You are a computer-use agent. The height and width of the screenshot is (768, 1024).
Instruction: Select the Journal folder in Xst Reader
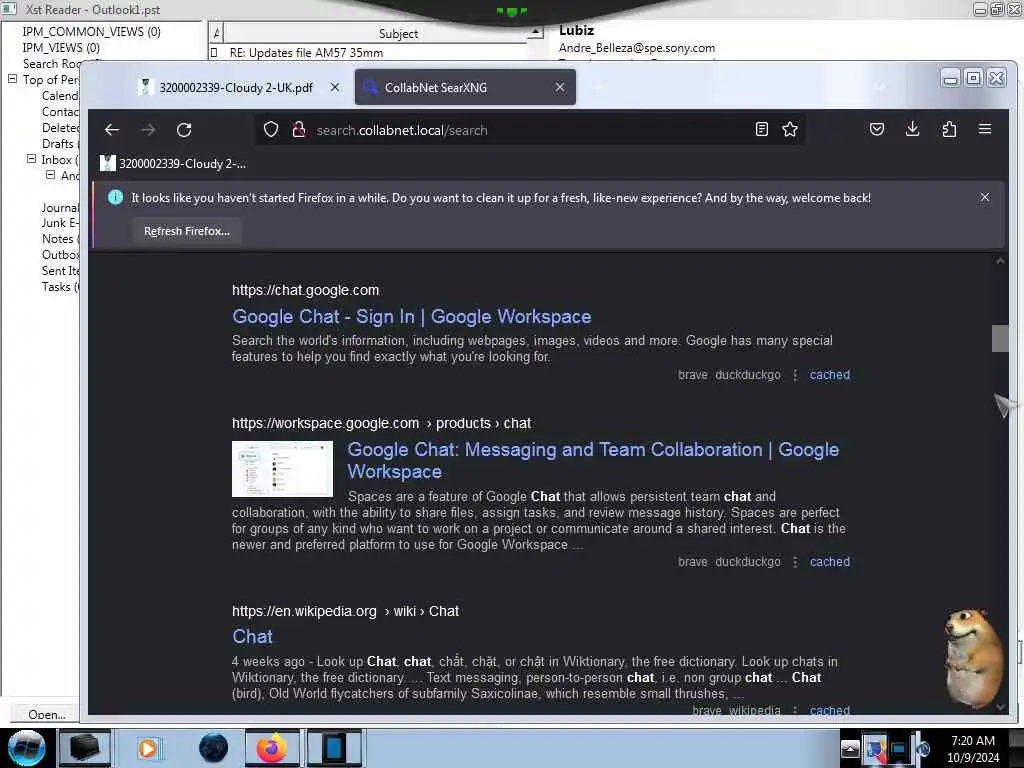click(60, 208)
